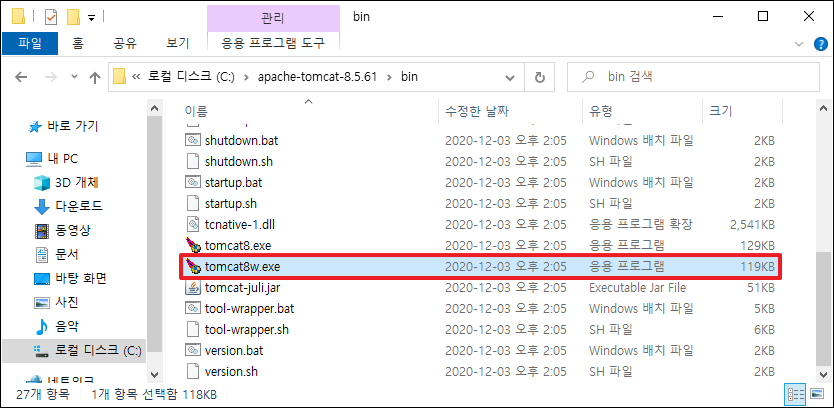Click the tool-wrapper.sh file icon
The image size is (834, 408).
click(x=192, y=329)
